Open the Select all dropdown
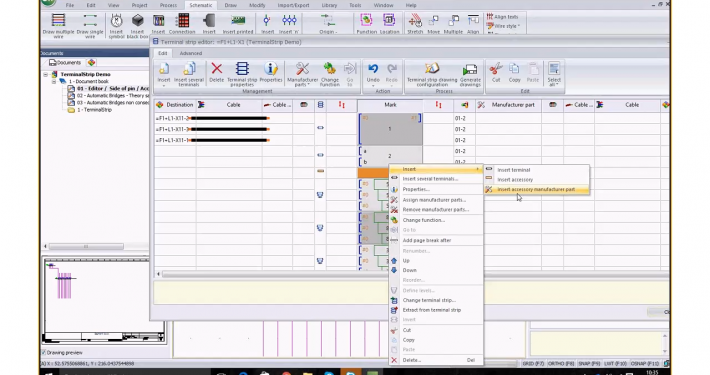 pyautogui.click(x=554, y=74)
